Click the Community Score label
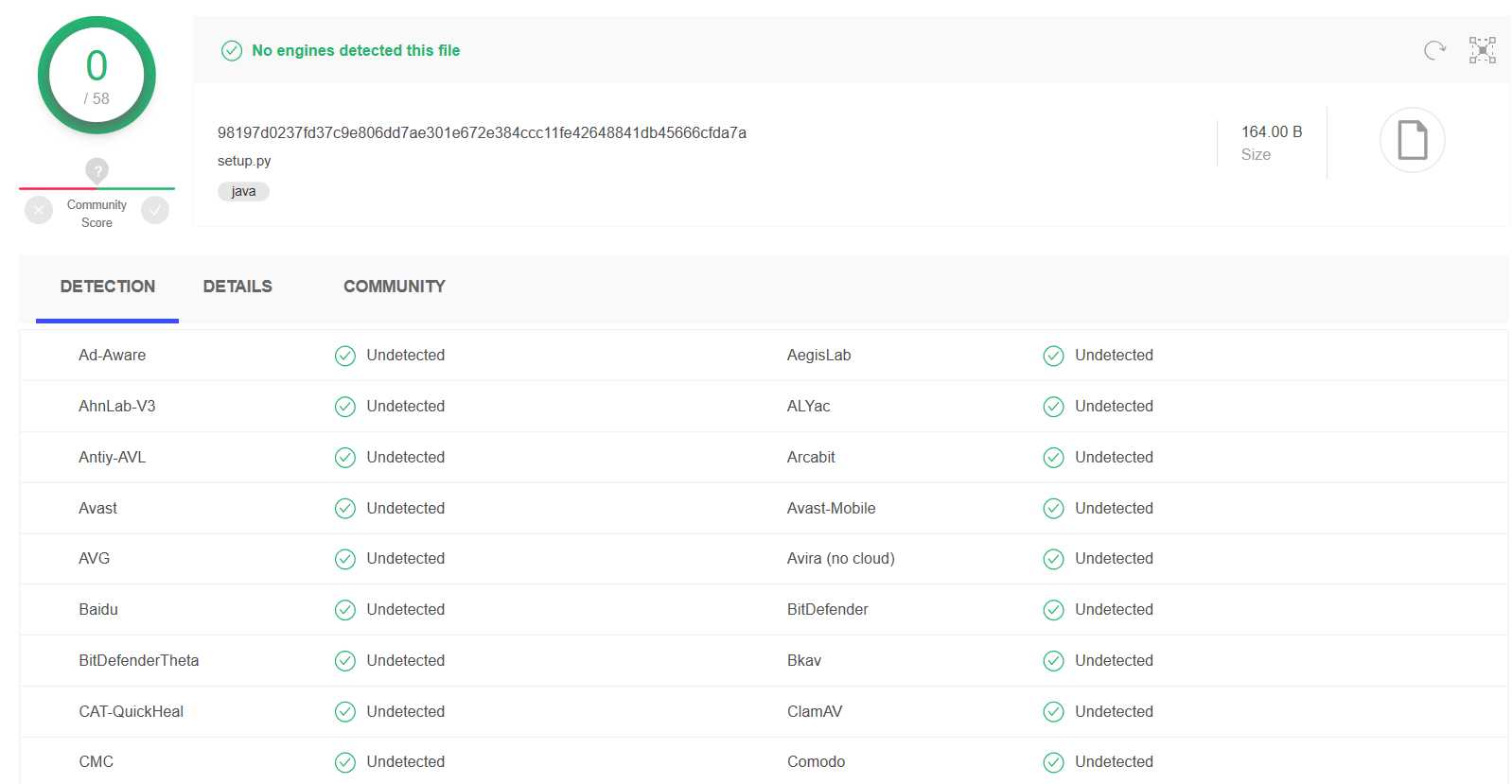1512x784 pixels. (97, 214)
